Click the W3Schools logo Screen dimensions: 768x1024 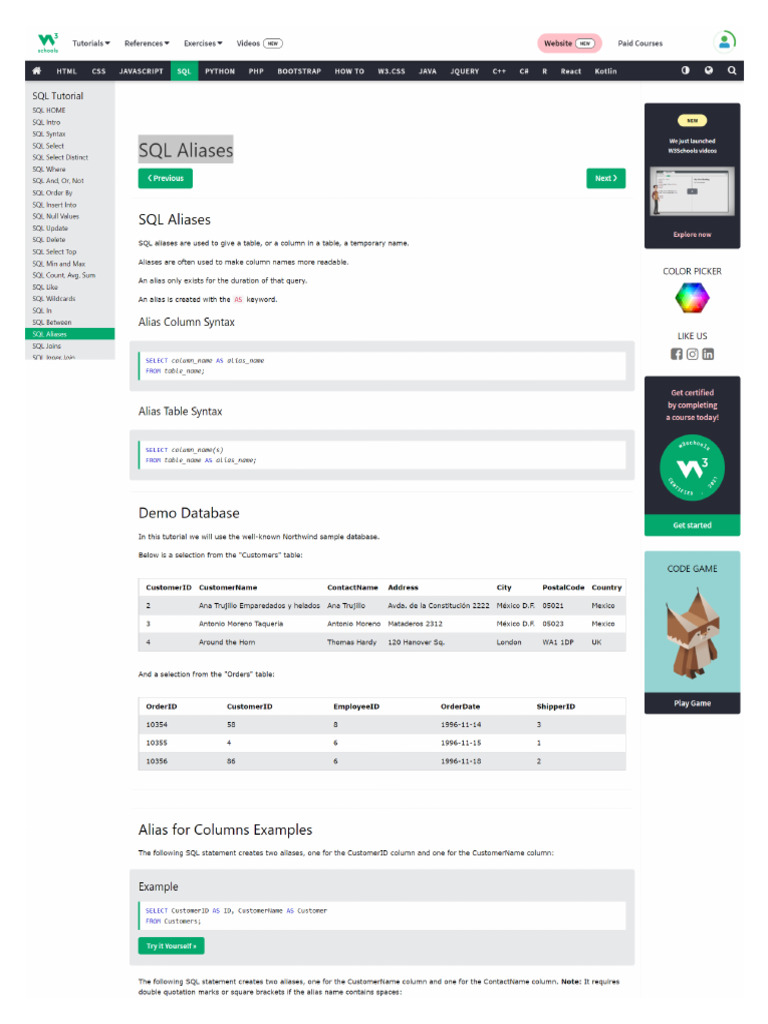click(48, 42)
